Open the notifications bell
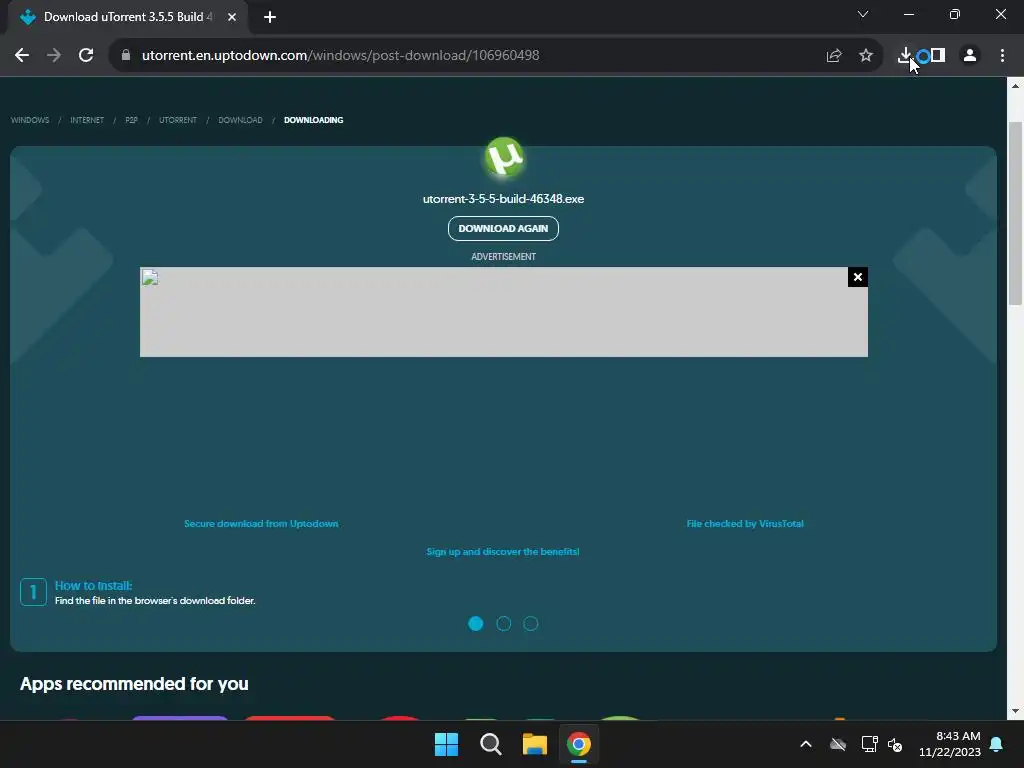This screenshot has width=1024, height=768. coord(997,744)
